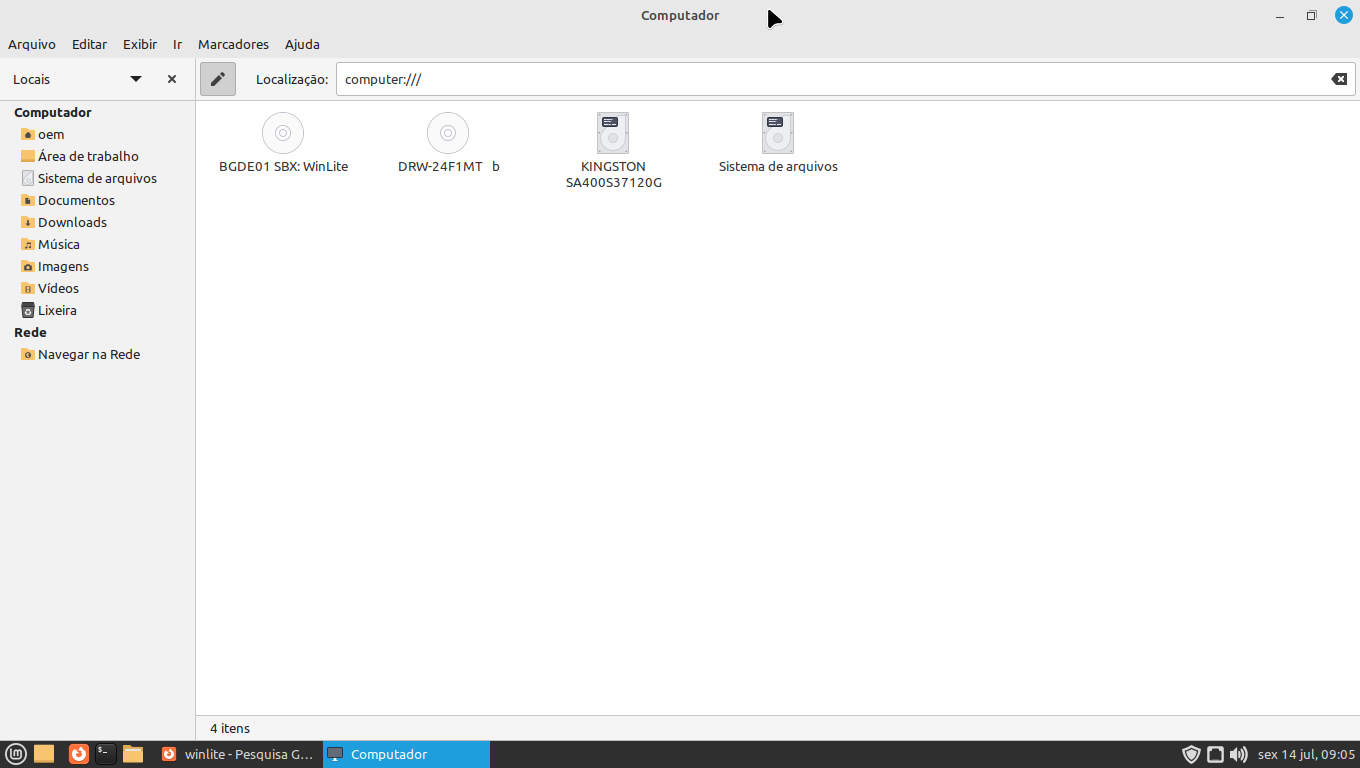Viewport: 1360px width, 768px height.
Task: Open the clock showing sex 14 jul, 09:05
Action: tap(1306, 754)
